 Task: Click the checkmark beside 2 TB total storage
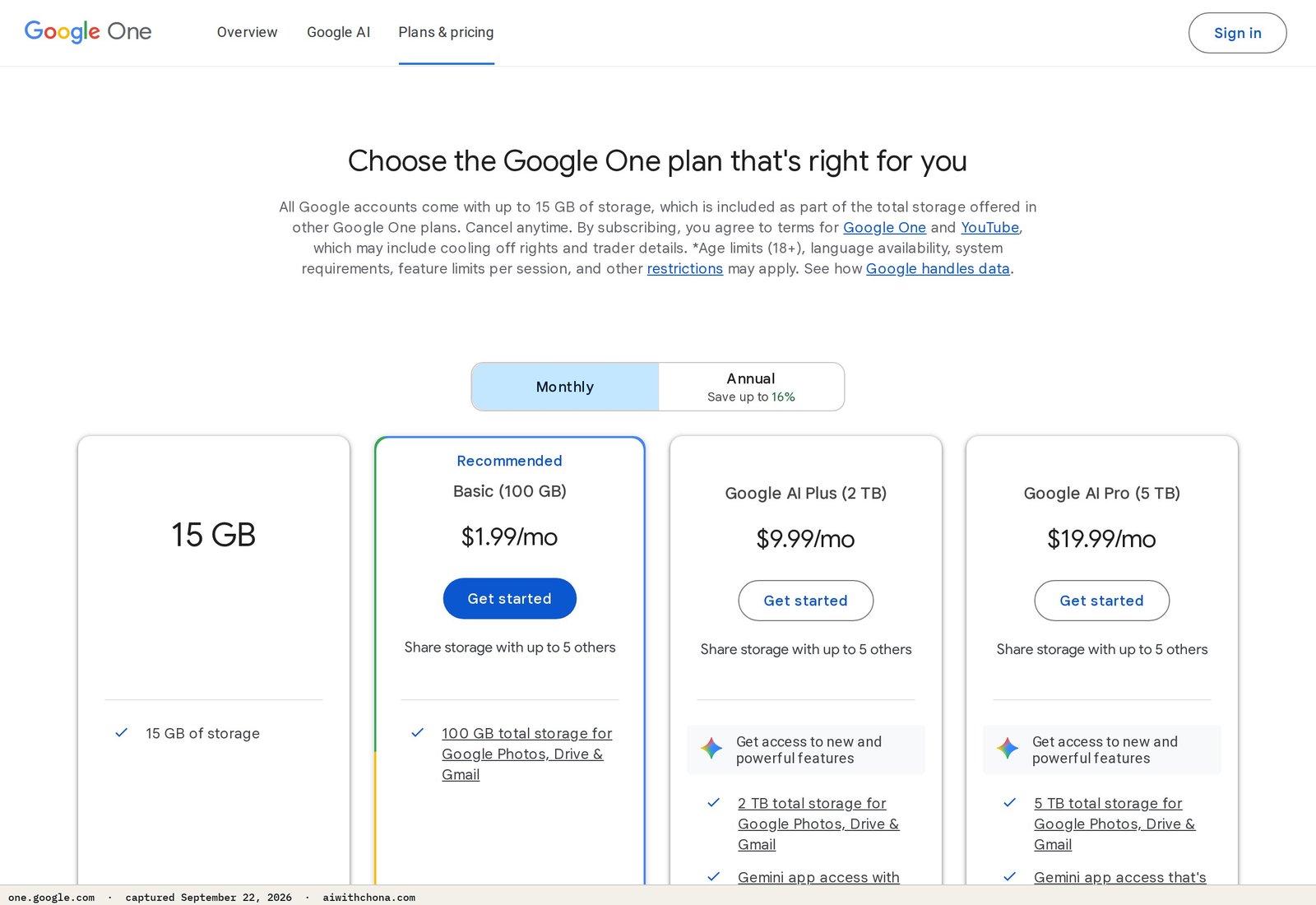(x=714, y=802)
